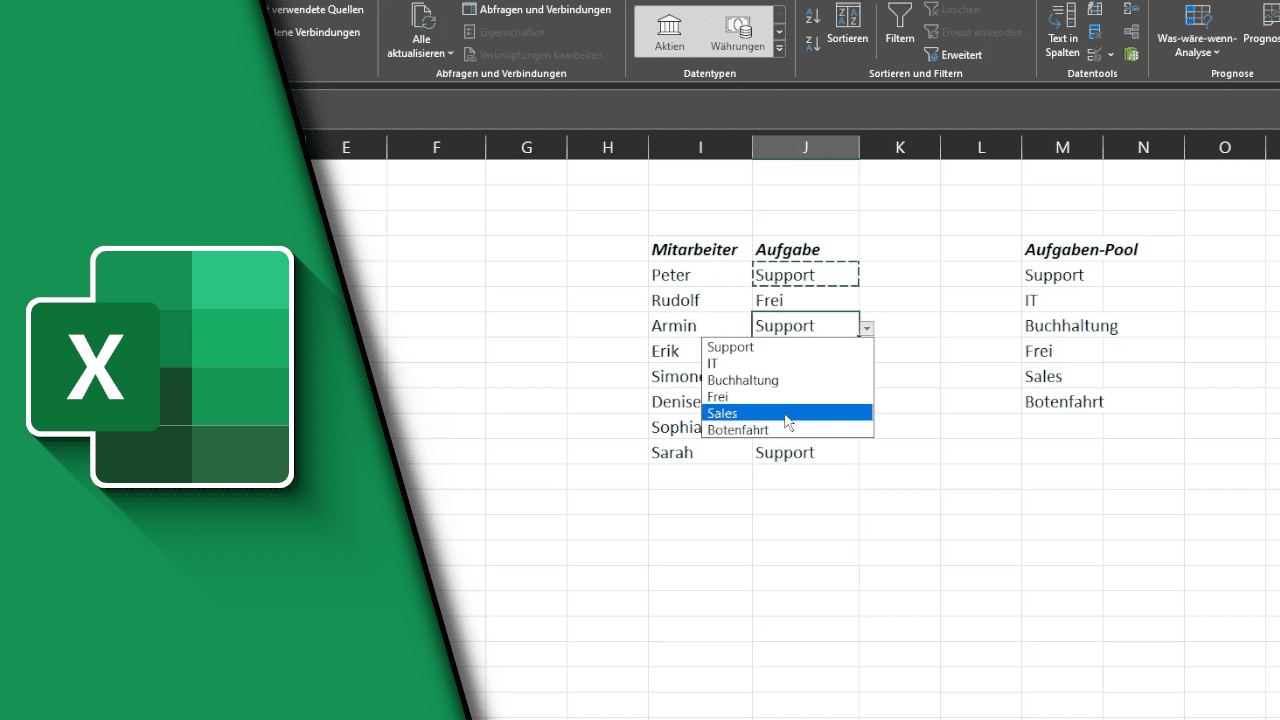Select column header H
The image size is (1280, 720).
tap(608, 147)
